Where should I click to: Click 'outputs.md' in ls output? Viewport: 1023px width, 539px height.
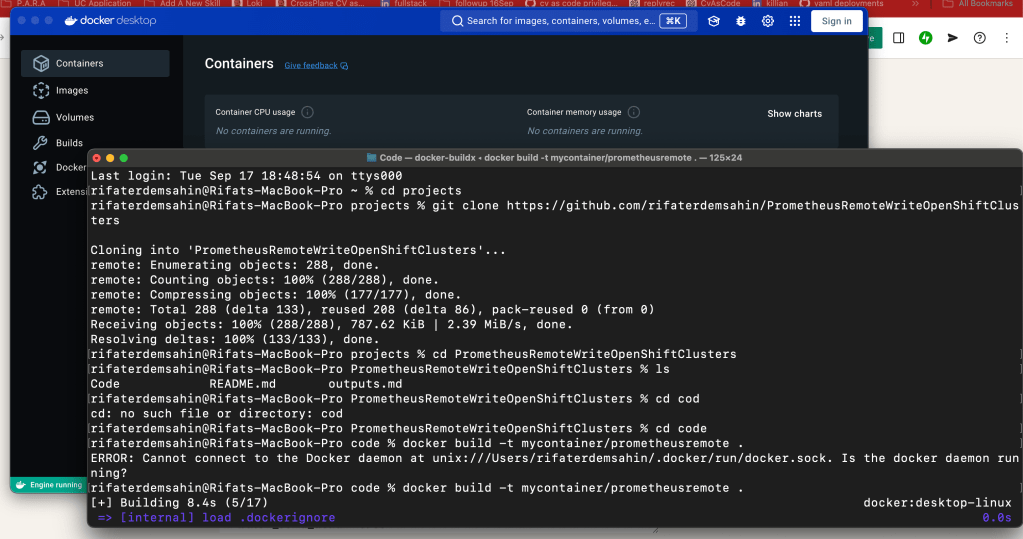point(365,384)
